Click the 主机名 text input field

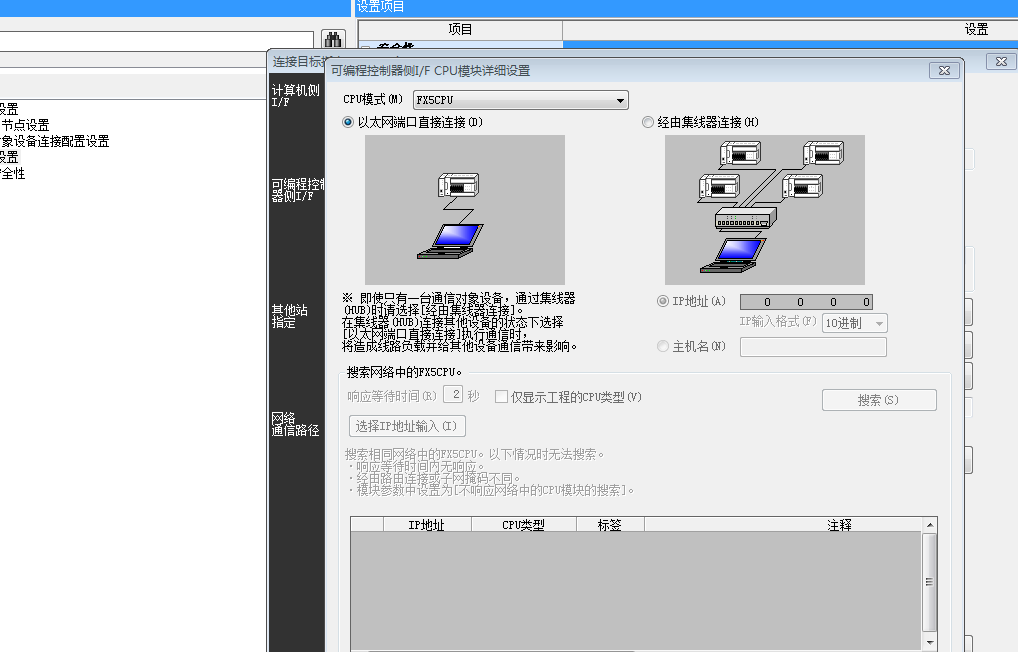pyautogui.click(x=812, y=347)
